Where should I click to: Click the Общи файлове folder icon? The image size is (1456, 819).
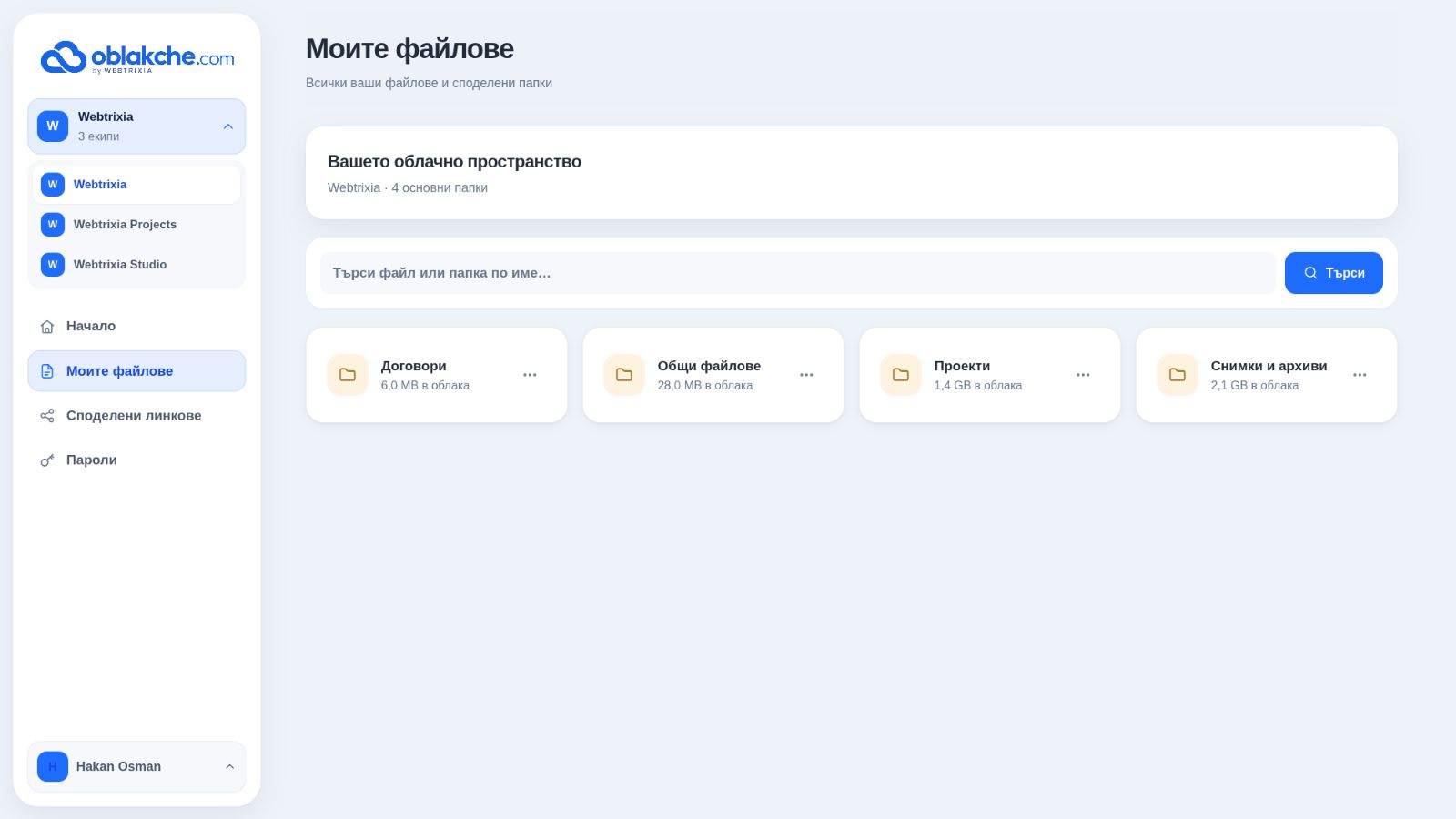click(624, 375)
